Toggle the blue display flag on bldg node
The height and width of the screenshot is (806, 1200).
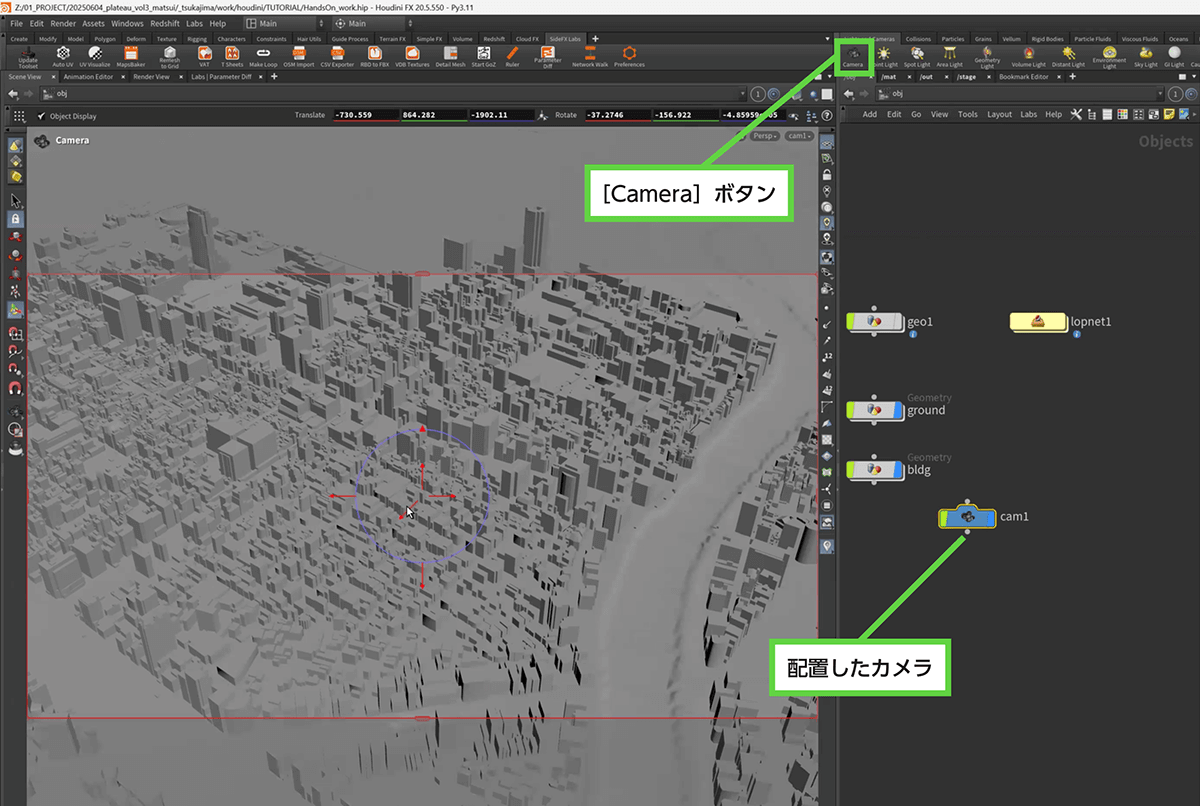coord(897,469)
